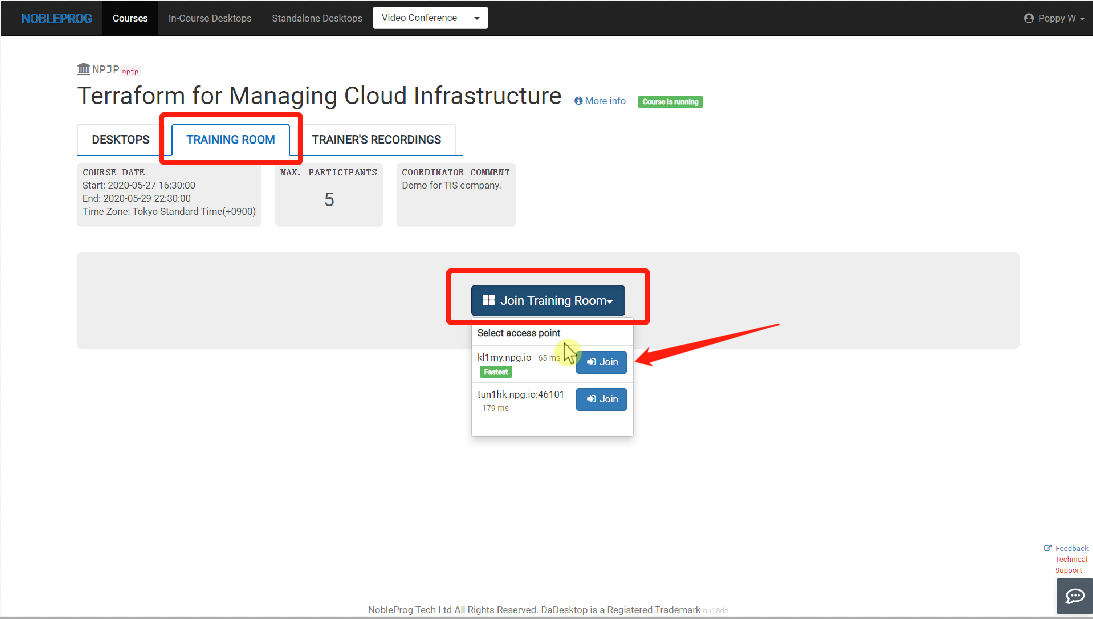Click the NOBLEPROG logo link
Screen dimensions: 1093x619
tap(56, 19)
